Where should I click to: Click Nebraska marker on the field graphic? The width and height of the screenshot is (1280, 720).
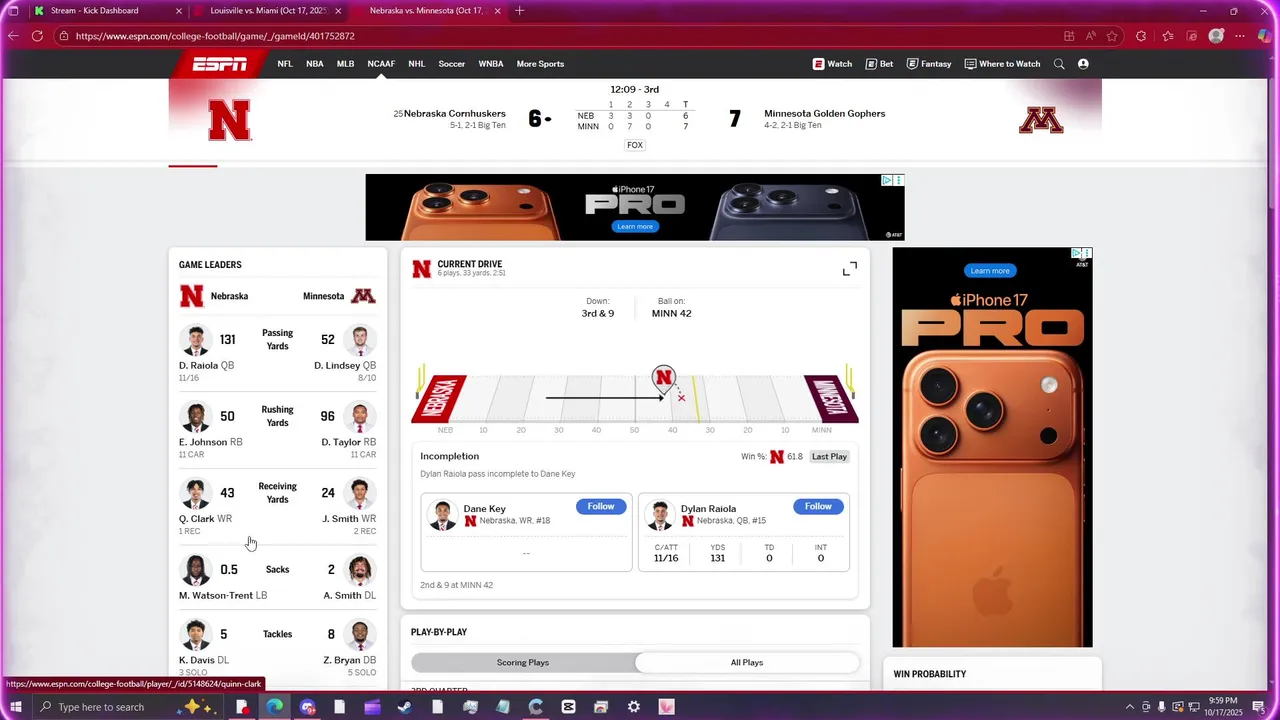pos(663,378)
